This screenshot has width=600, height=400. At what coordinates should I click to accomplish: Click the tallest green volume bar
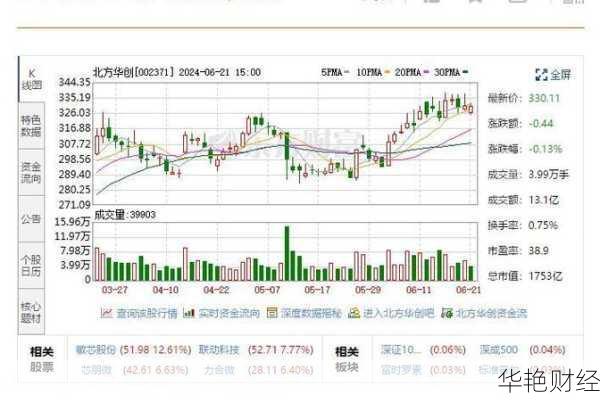coord(287,253)
